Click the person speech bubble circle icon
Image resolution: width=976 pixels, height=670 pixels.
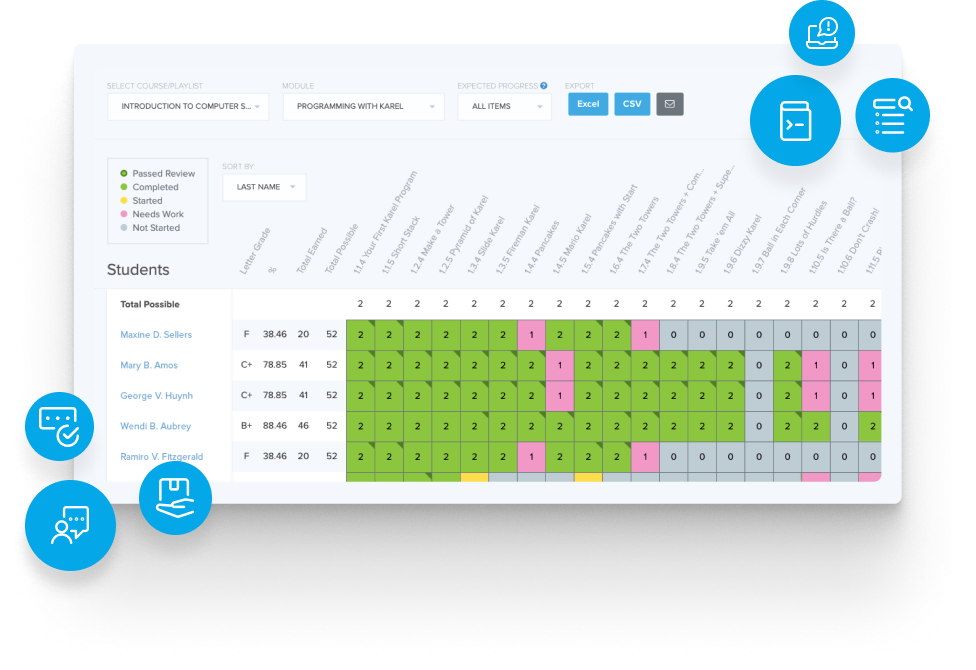point(70,525)
